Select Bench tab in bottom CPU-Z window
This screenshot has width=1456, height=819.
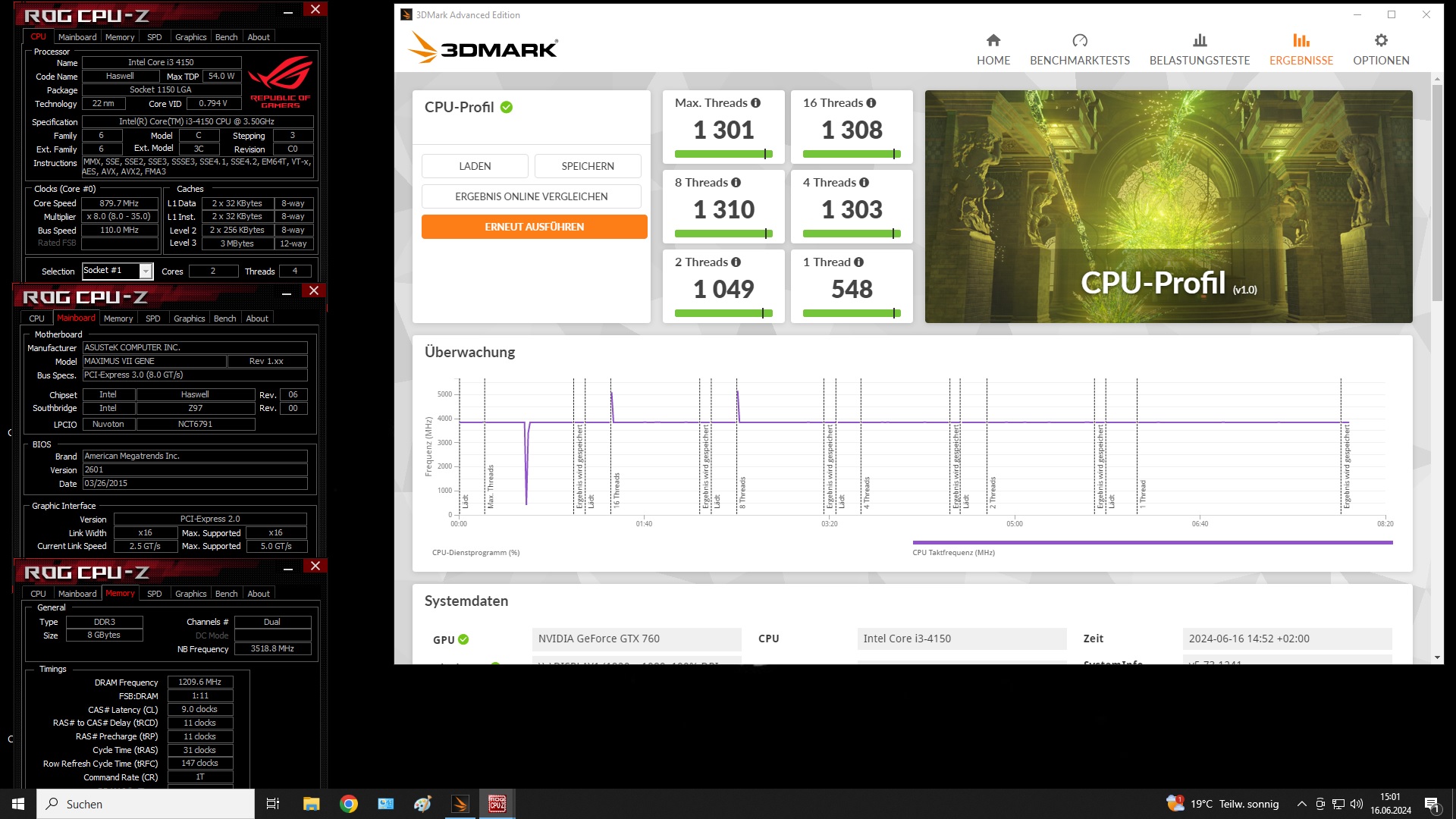[227, 594]
